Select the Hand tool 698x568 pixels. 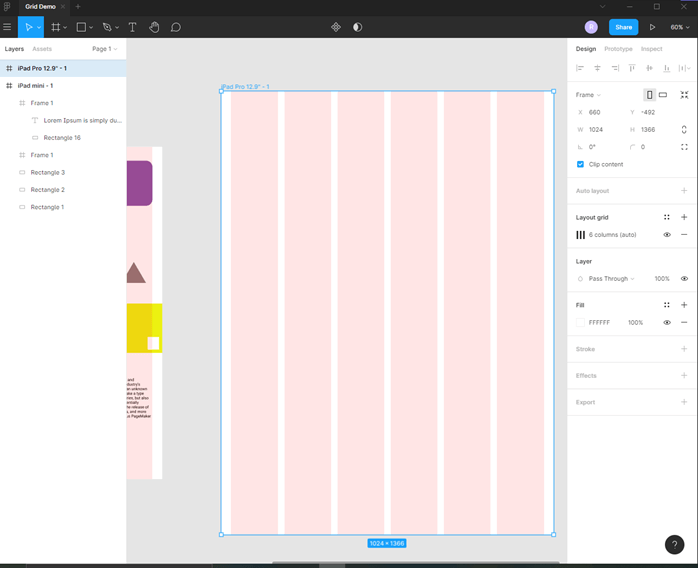[154, 27]
